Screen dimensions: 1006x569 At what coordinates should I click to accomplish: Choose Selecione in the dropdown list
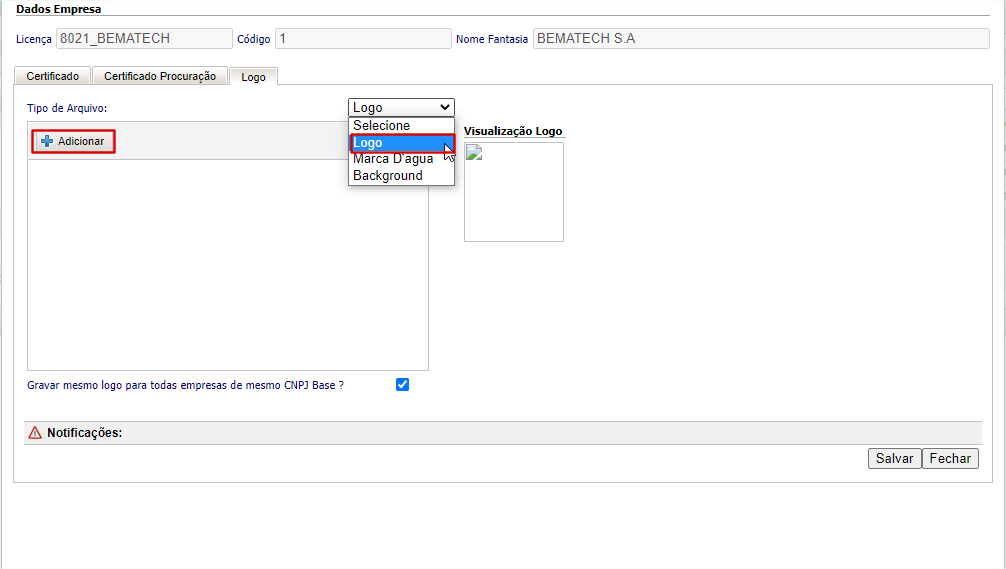pos(401,126)
